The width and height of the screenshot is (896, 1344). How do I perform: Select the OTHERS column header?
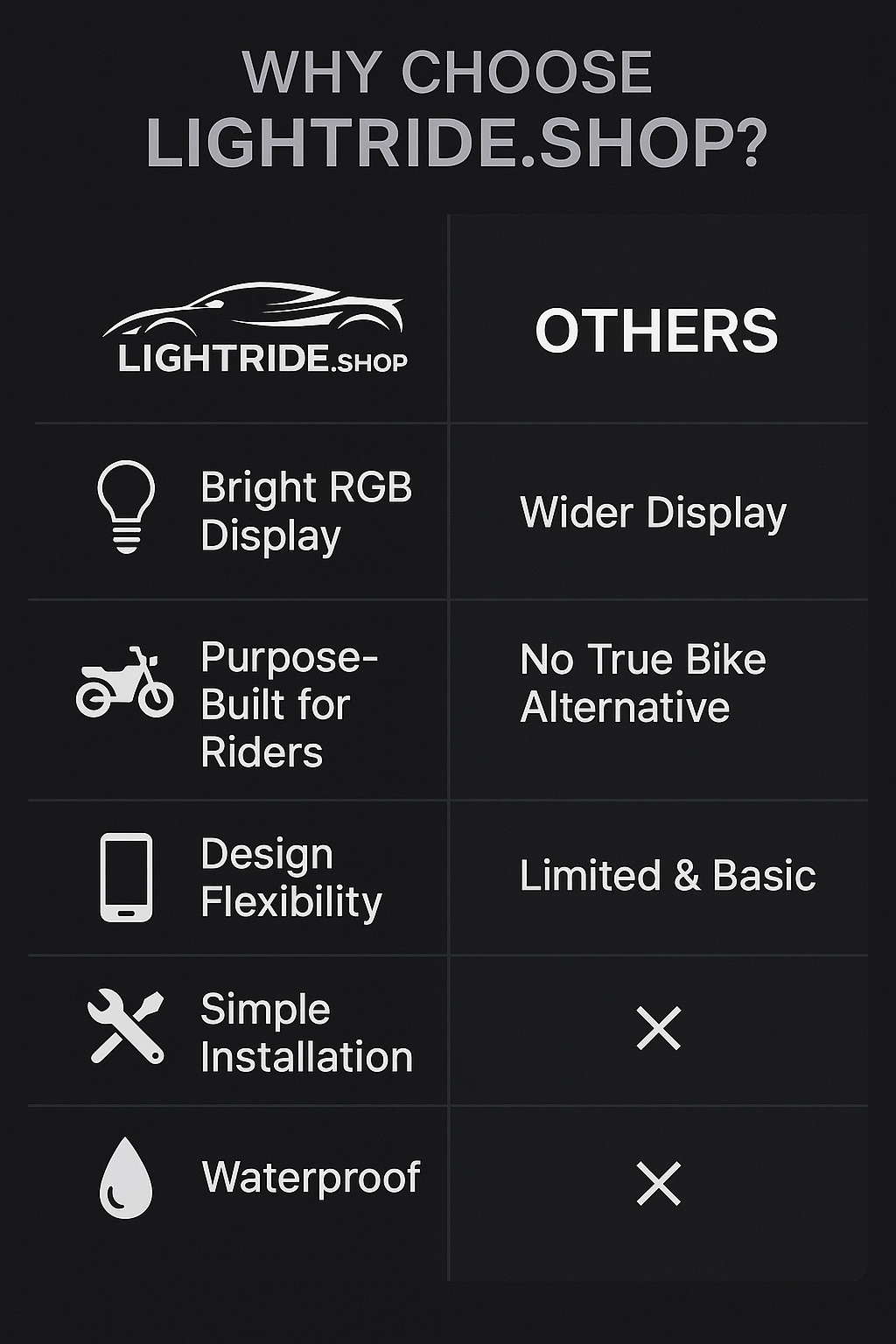pos(656,332)
